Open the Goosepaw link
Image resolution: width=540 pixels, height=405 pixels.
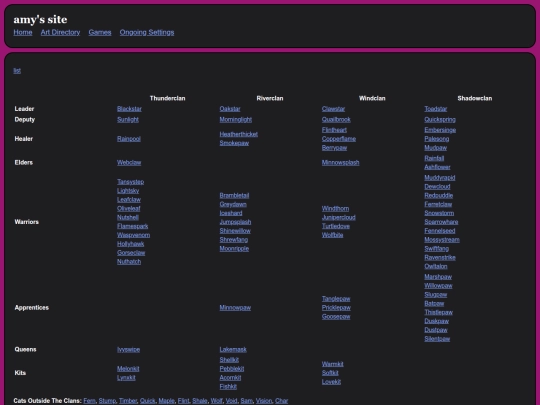tap(336, 317)
